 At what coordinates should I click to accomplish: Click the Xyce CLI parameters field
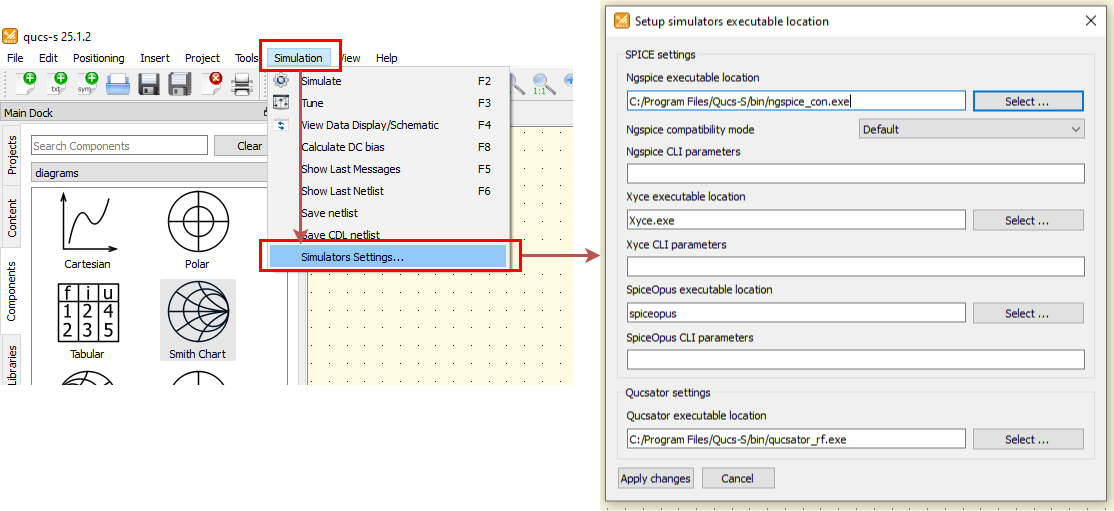click(855, 267)
